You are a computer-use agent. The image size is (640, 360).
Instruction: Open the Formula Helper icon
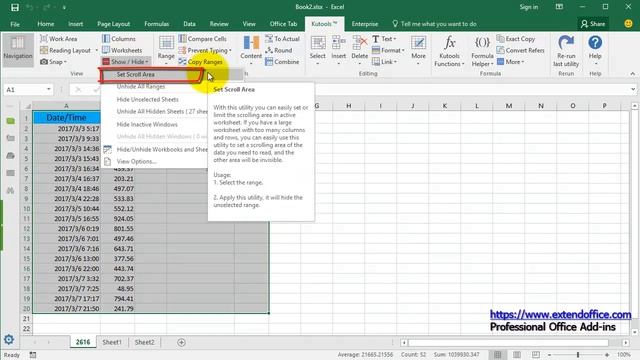pyautogui.click(x=482, y=42)
